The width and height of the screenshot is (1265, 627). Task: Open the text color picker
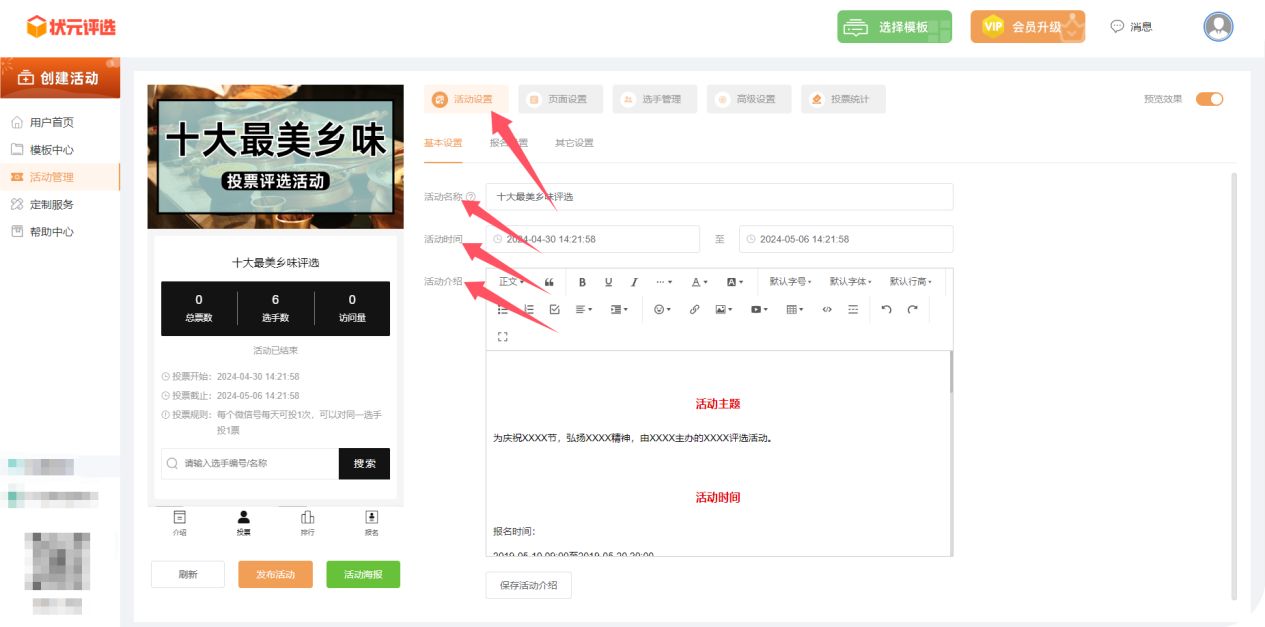pos(700,282)
